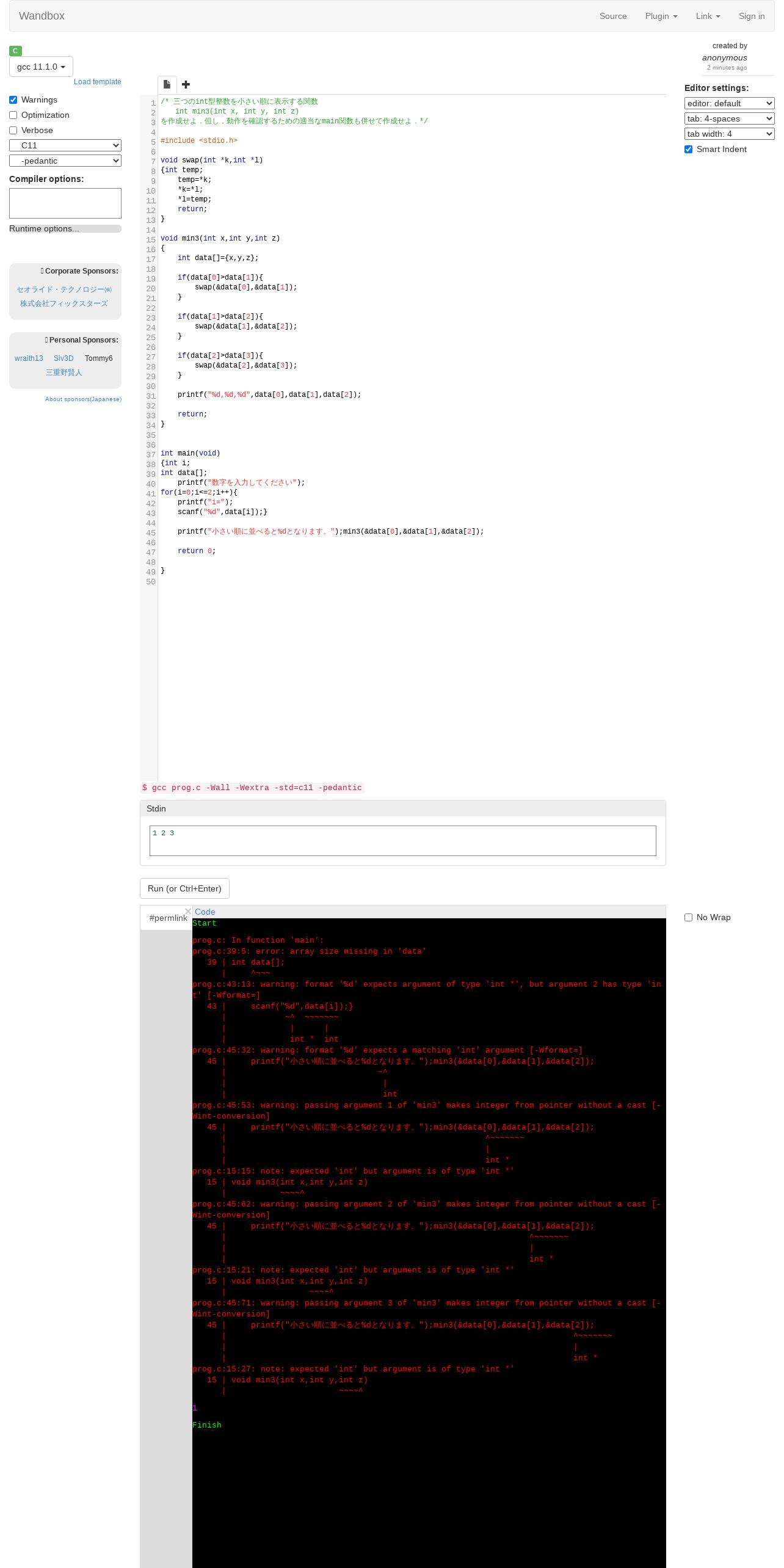784x1568 pixels.
Task: Close the output pane with X icon
Action: click(188, 911)
